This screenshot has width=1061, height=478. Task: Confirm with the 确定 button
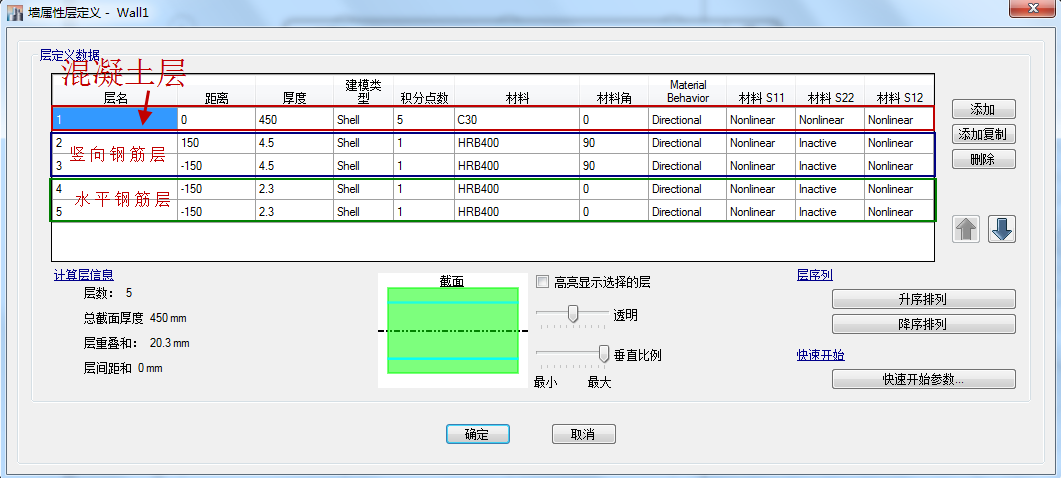[x=478, y=434]
